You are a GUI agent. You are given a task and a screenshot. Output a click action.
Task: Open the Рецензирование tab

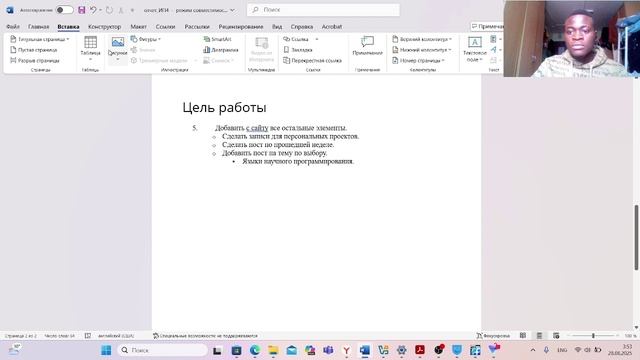tap(241, 27)
